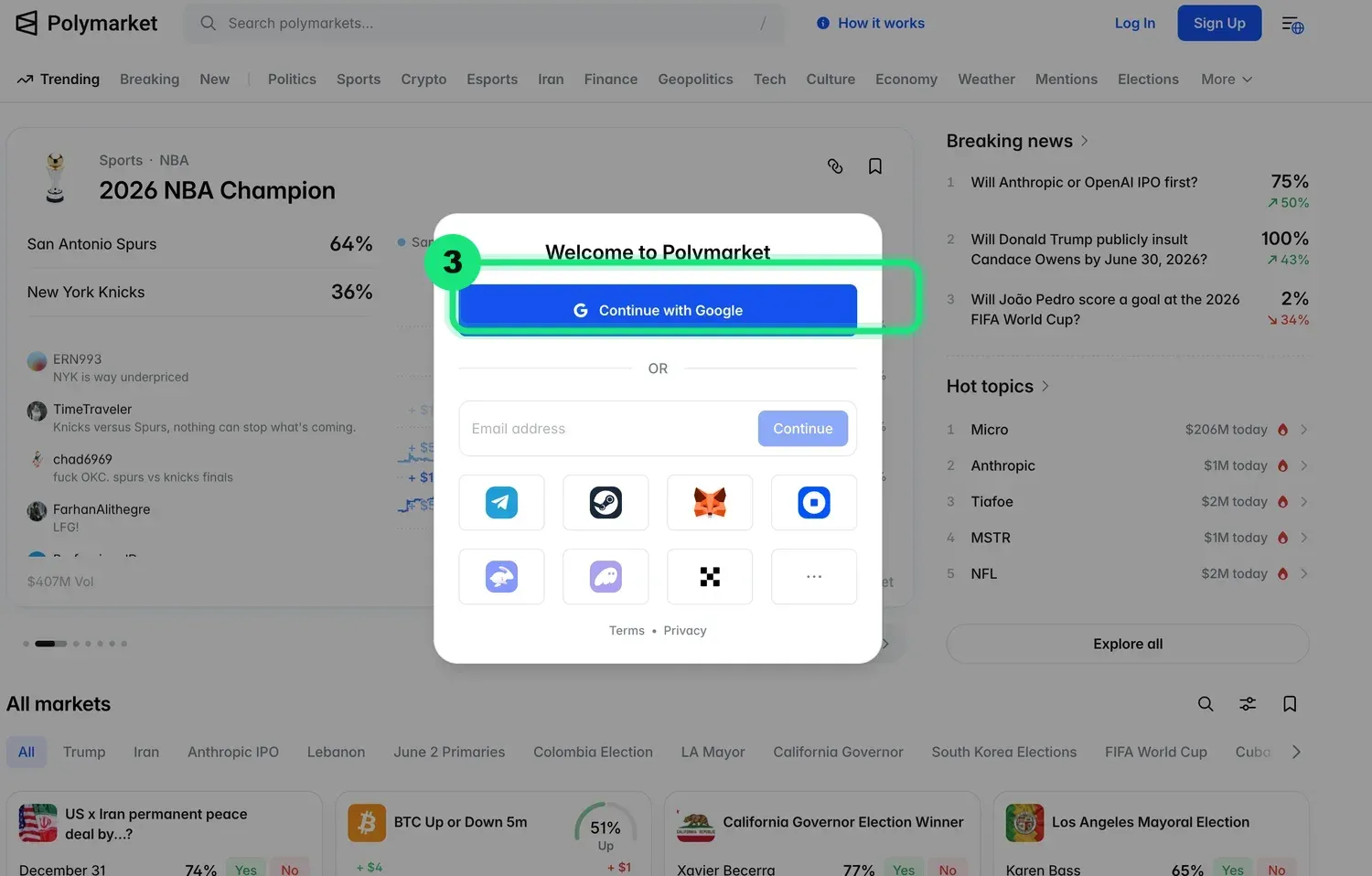Expand Breaking news chevron
Image resolution: width=1372 pixels, height=876 pixels.
(x=1085, y=141)
